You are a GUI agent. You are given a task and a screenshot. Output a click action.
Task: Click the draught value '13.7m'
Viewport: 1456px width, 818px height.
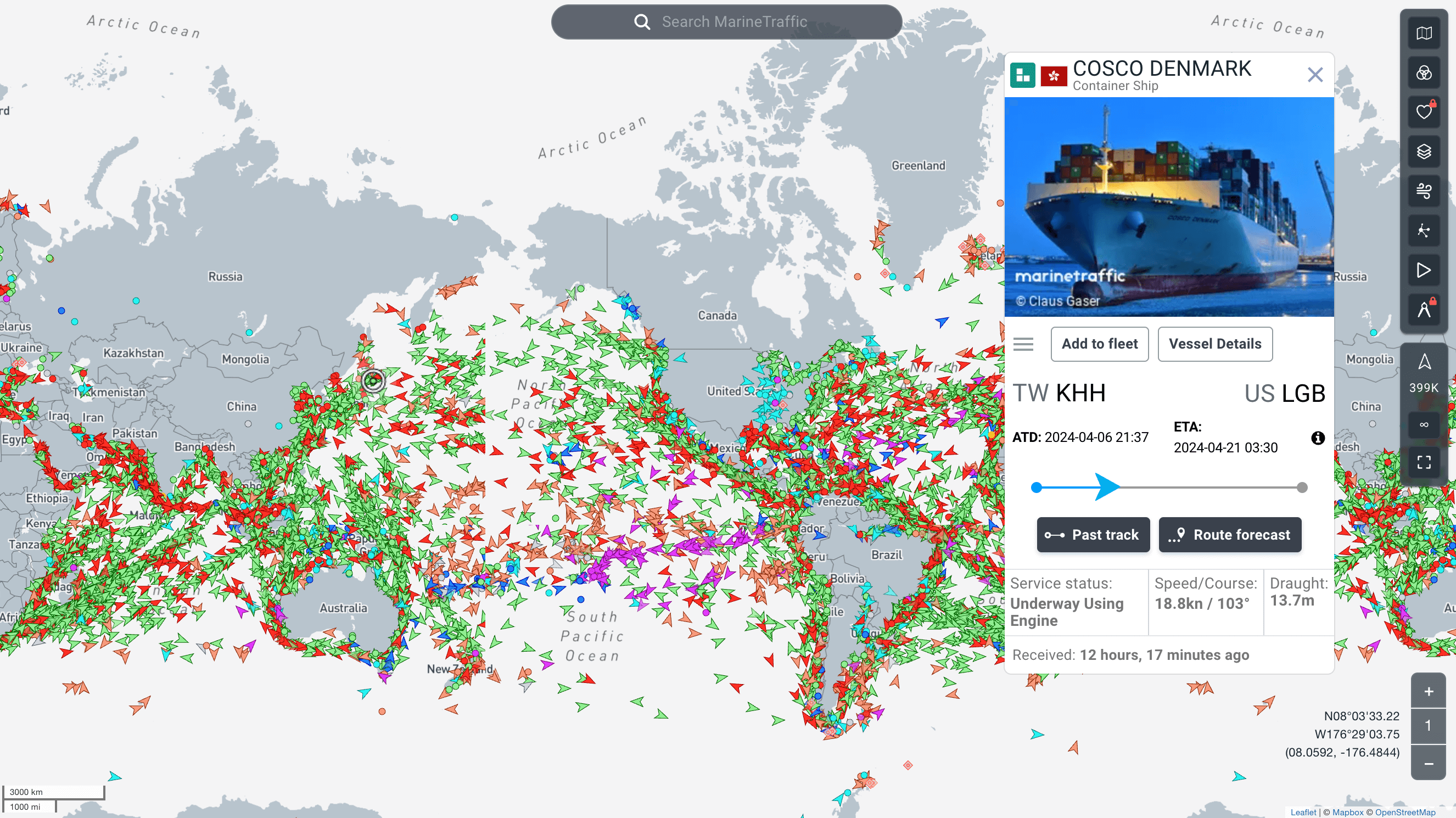(x=1291, y=600)
